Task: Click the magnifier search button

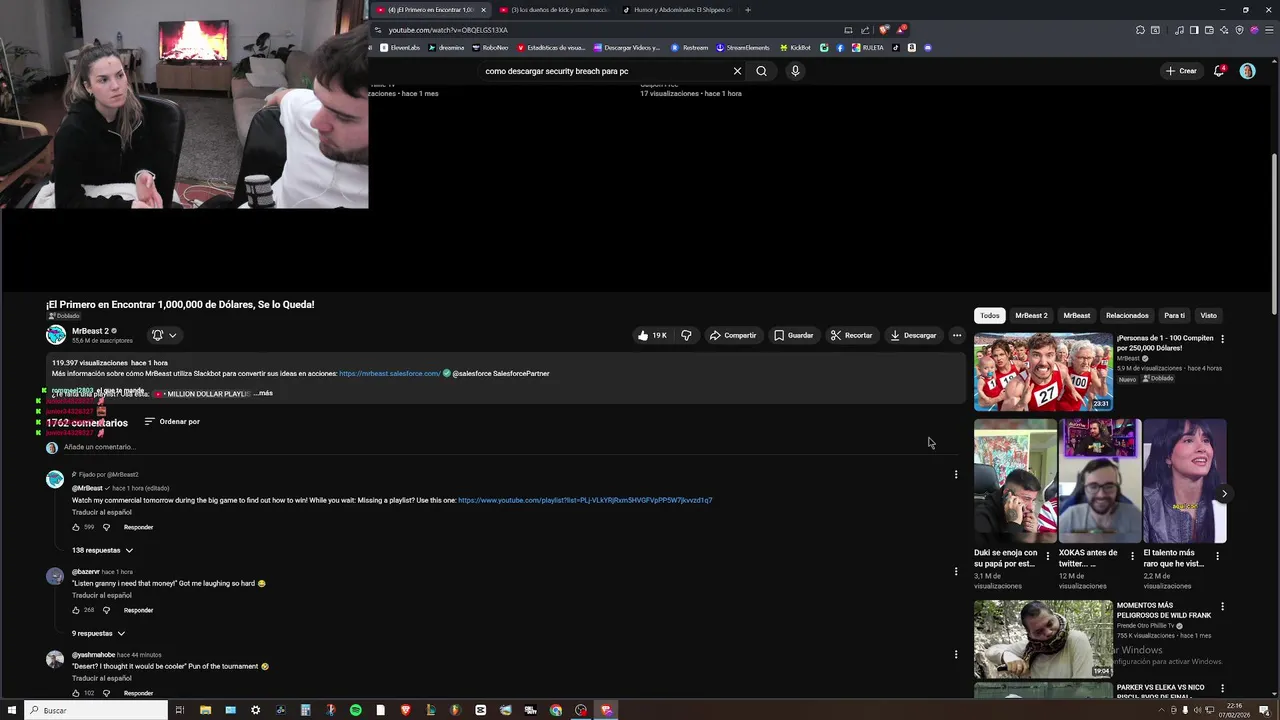Action: pos(762,71)
